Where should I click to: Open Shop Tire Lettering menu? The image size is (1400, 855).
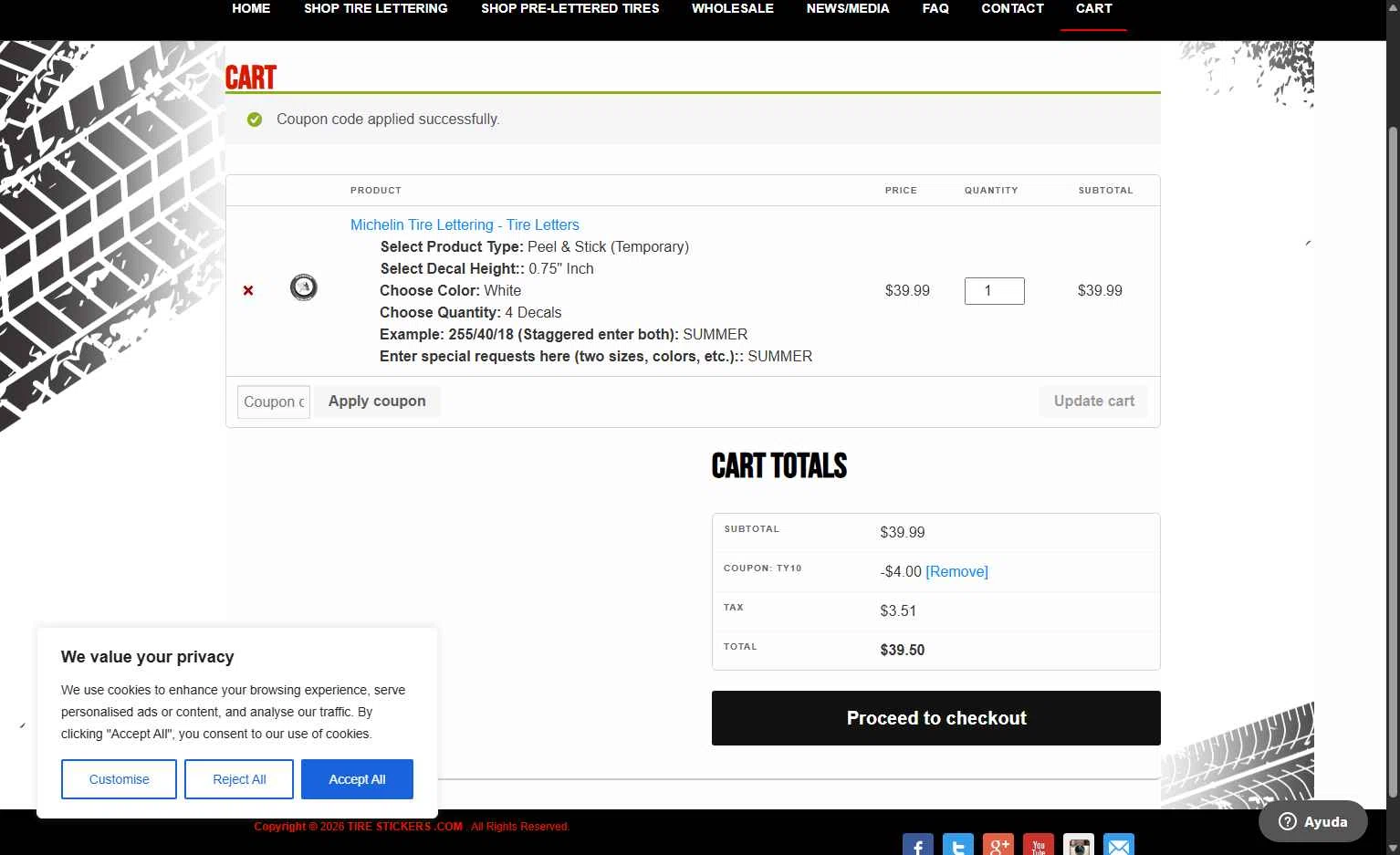click(x=376, y=8)
